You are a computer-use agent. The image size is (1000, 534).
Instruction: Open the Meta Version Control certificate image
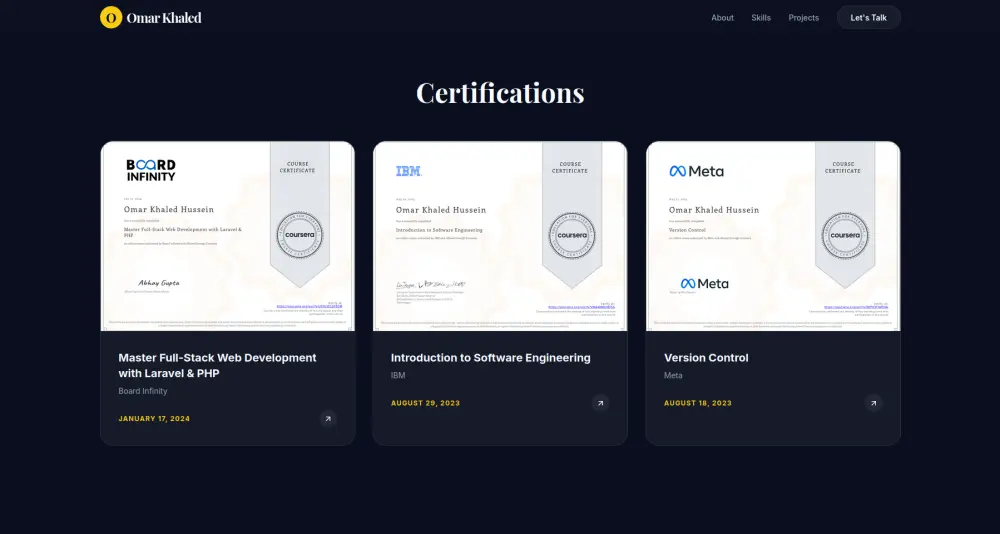pyautogui.click(x=773, y=236)
